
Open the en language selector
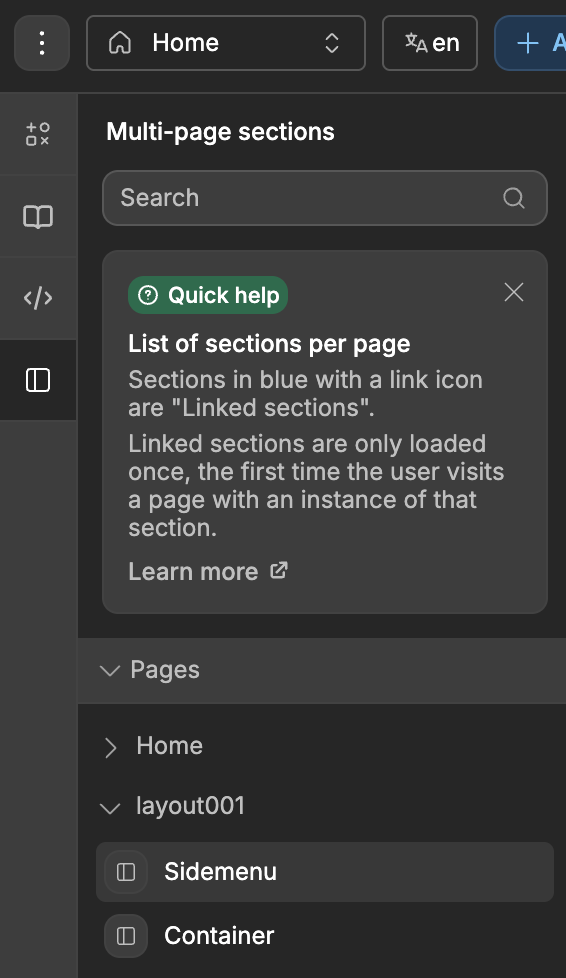[x=430, y=43]
